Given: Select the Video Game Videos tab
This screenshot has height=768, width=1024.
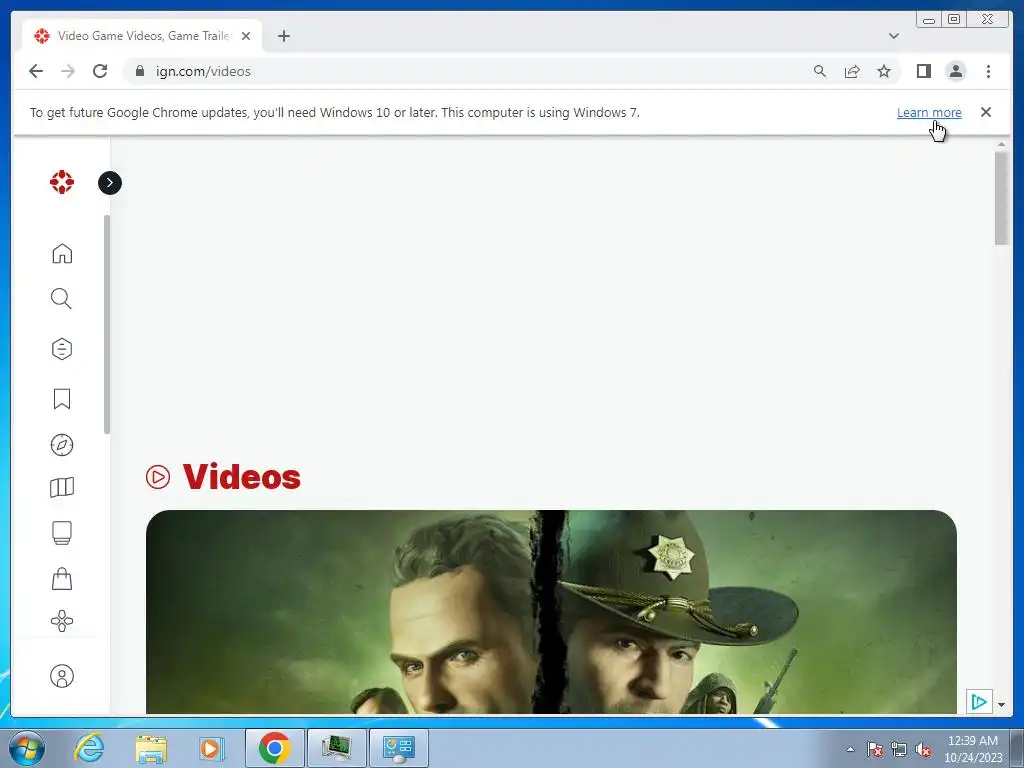Looking at the screenshot, I should (142, 36).
